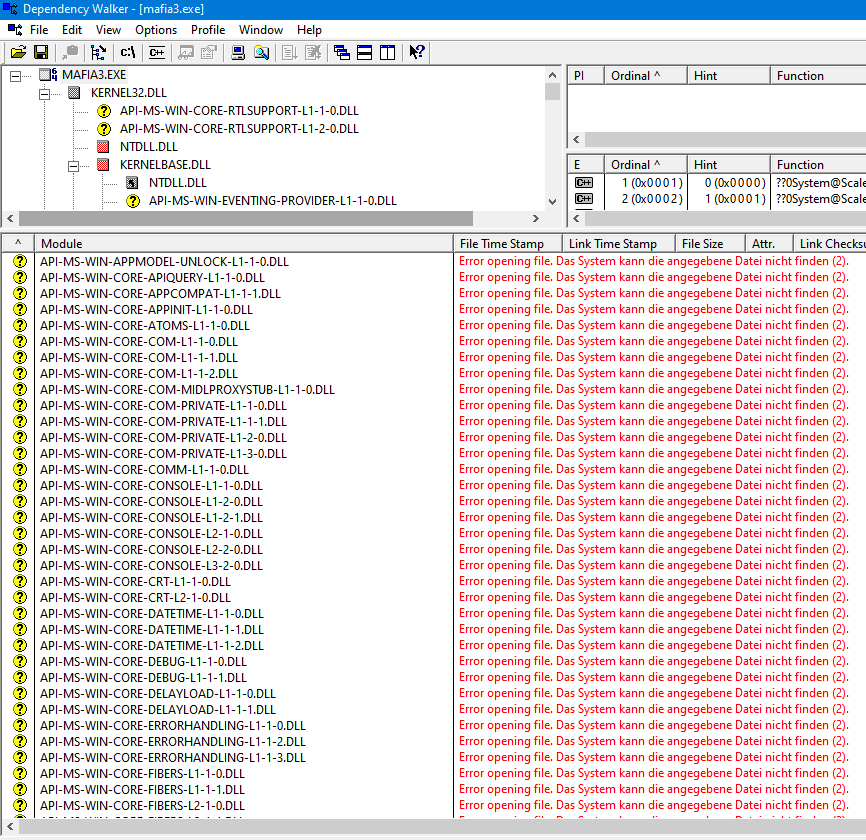Open the Edit menu
This screenshot has width=866, height=840.
(x=72, y=30)
